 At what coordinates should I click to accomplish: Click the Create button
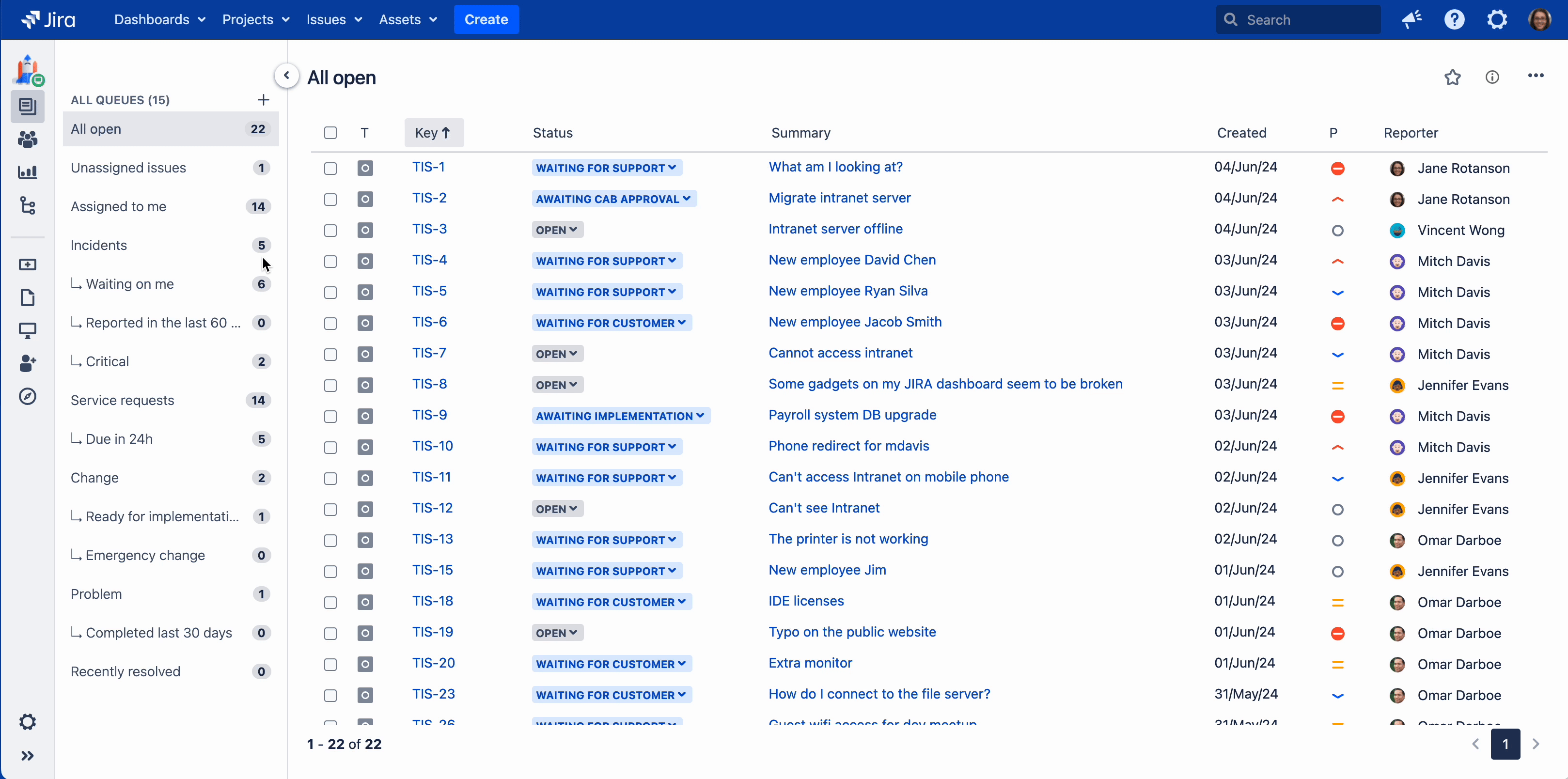click(487, 19)
